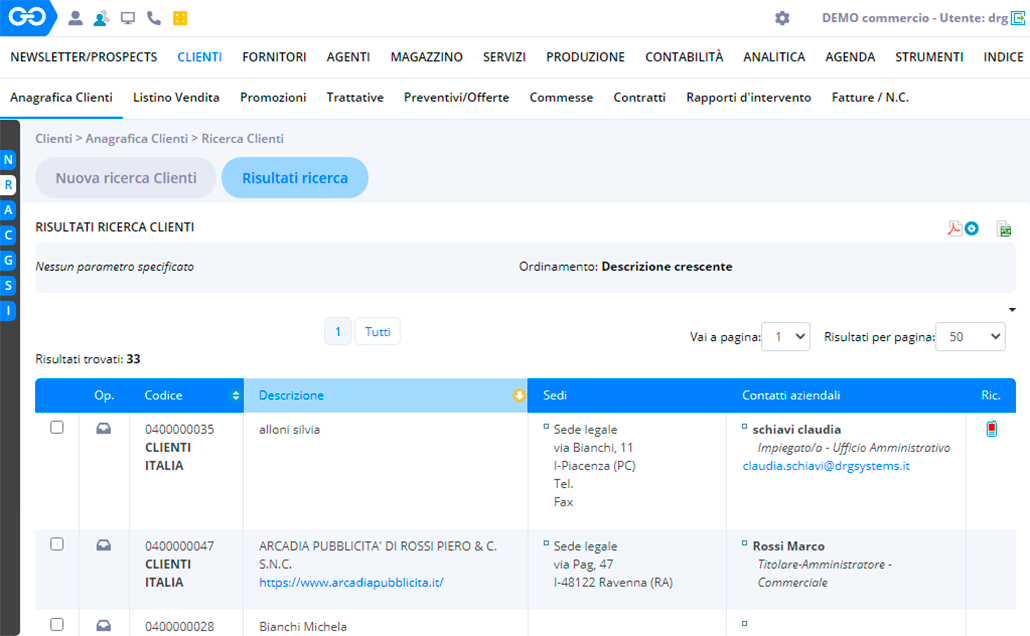
Task: Check the box for Bianchi Michela
Action: [57, 624]
